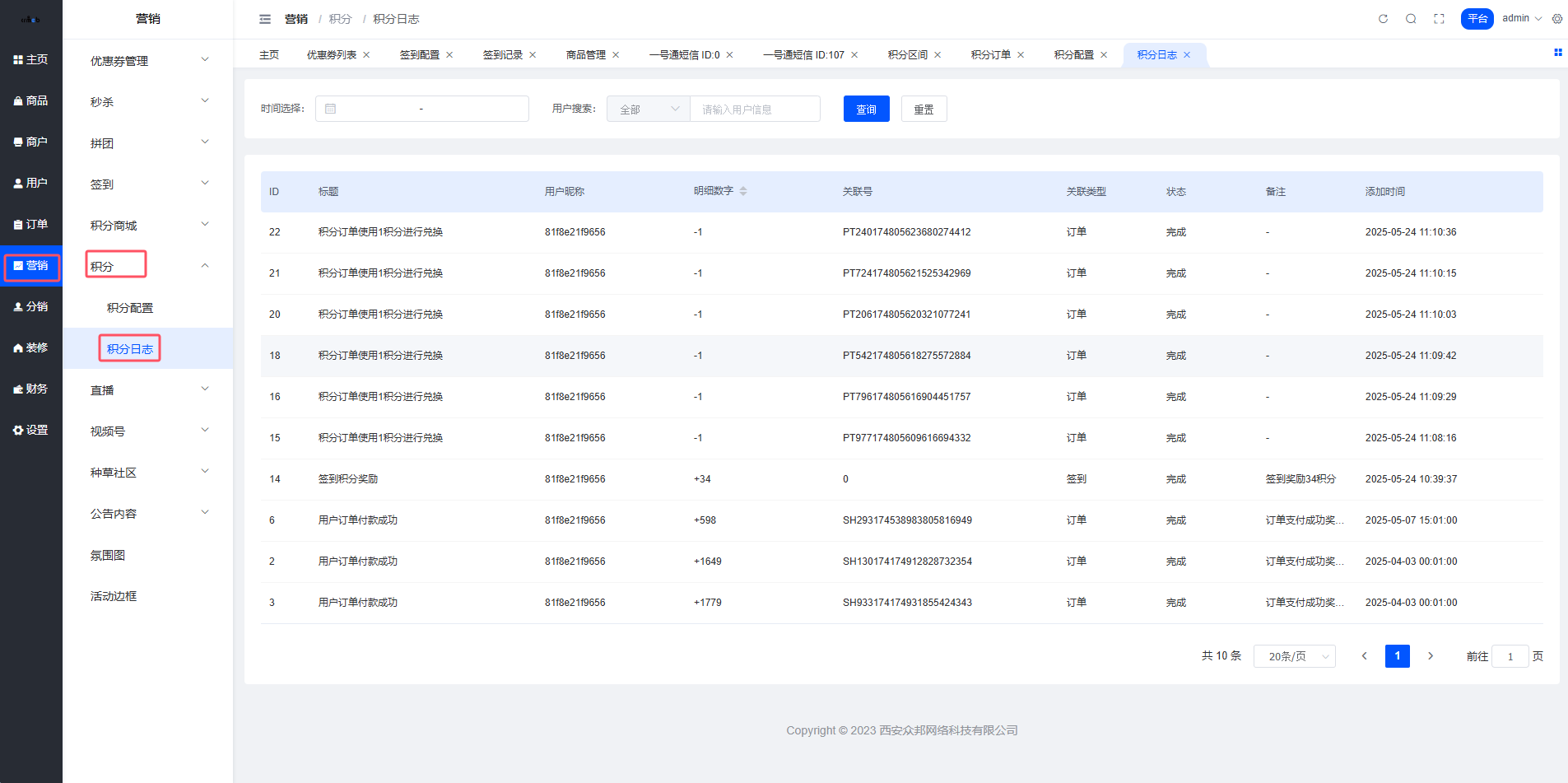Collapse sidebar using the hamburger icon
This screenshot has width=1568, height=783.
point(265,19)
